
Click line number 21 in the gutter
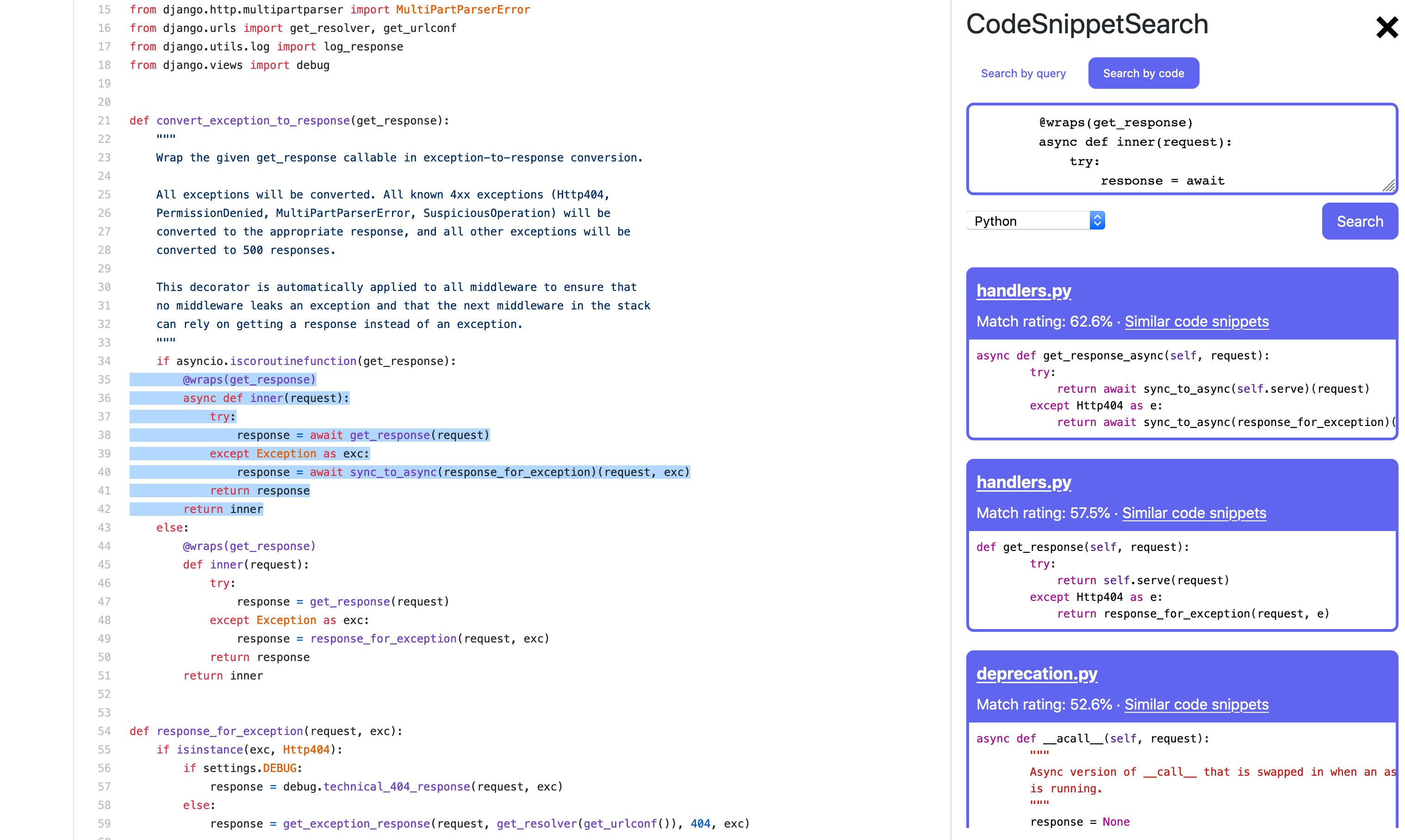click(x=104, y=121)
